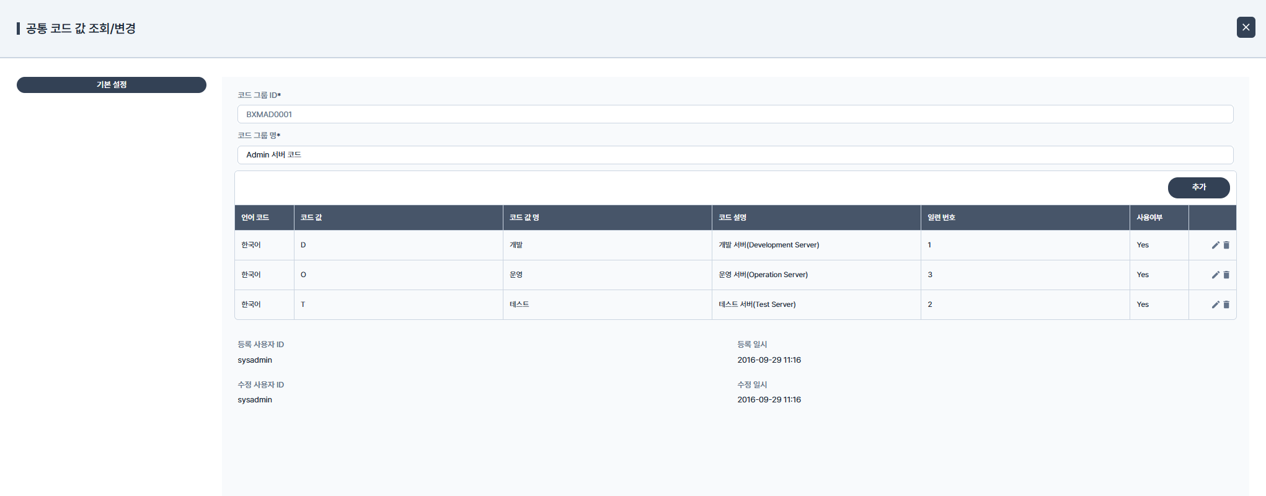1266x496 pixels.
Task: Click the date under 등록 일시
Action: pyautogui.click(x=769, y=360)
